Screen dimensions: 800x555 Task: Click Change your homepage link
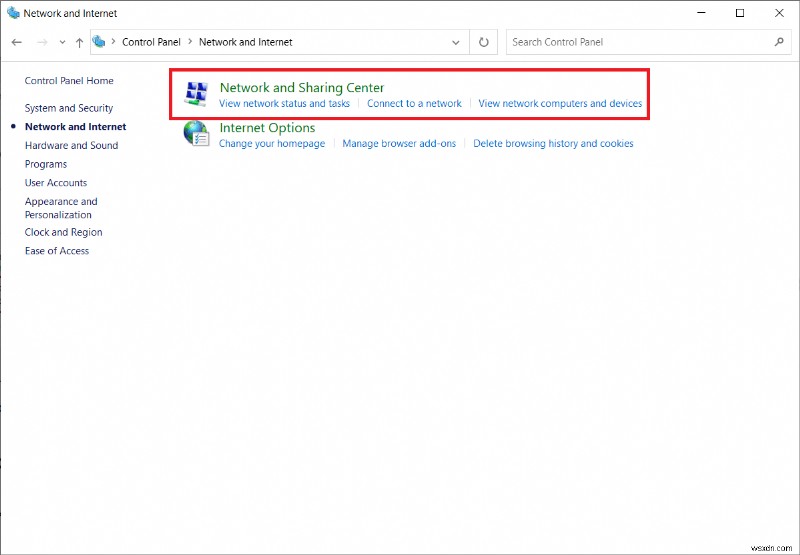click(272, 144)
